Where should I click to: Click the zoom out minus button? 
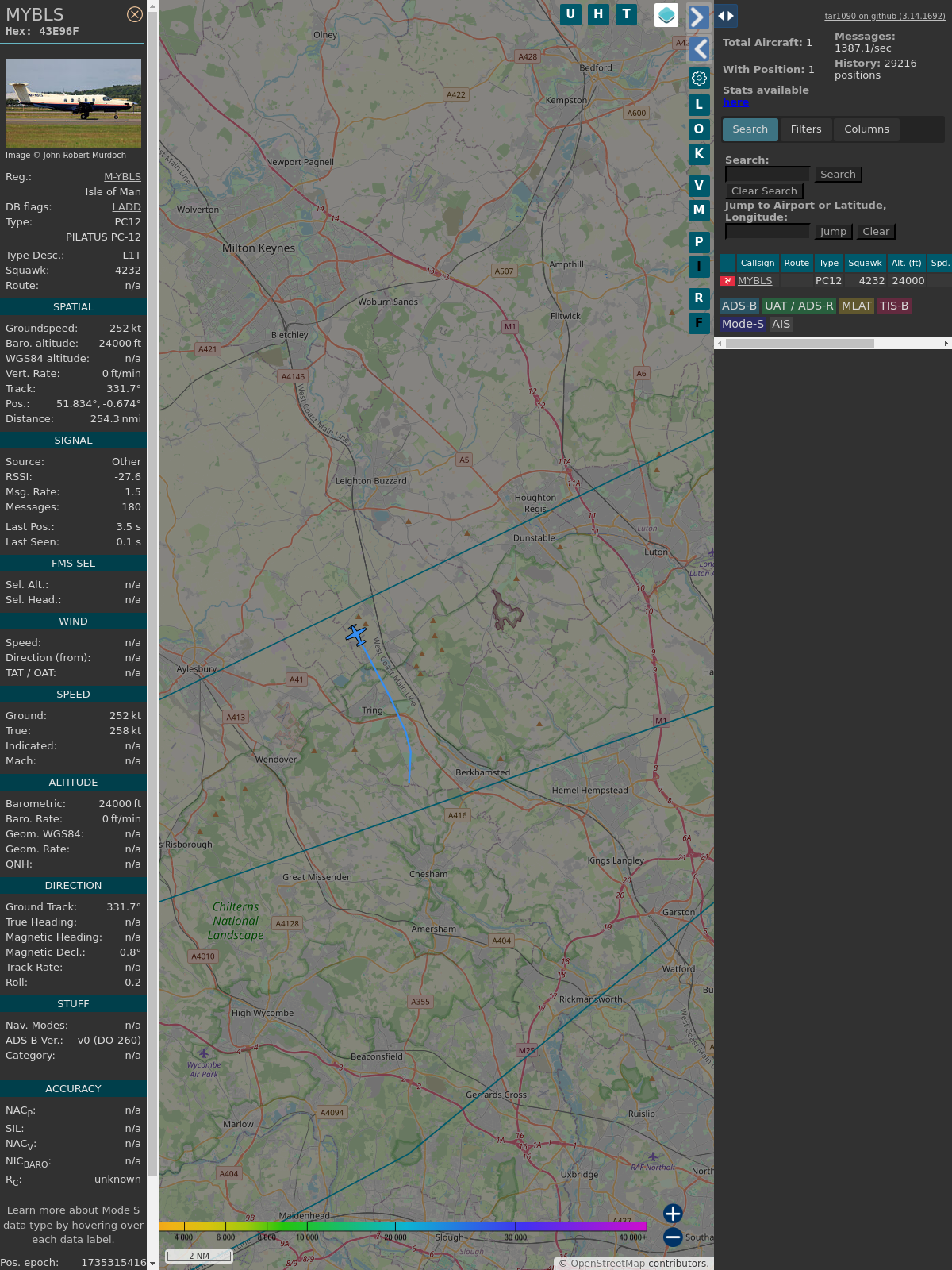pyautogui.click(x=673, y=1237)
